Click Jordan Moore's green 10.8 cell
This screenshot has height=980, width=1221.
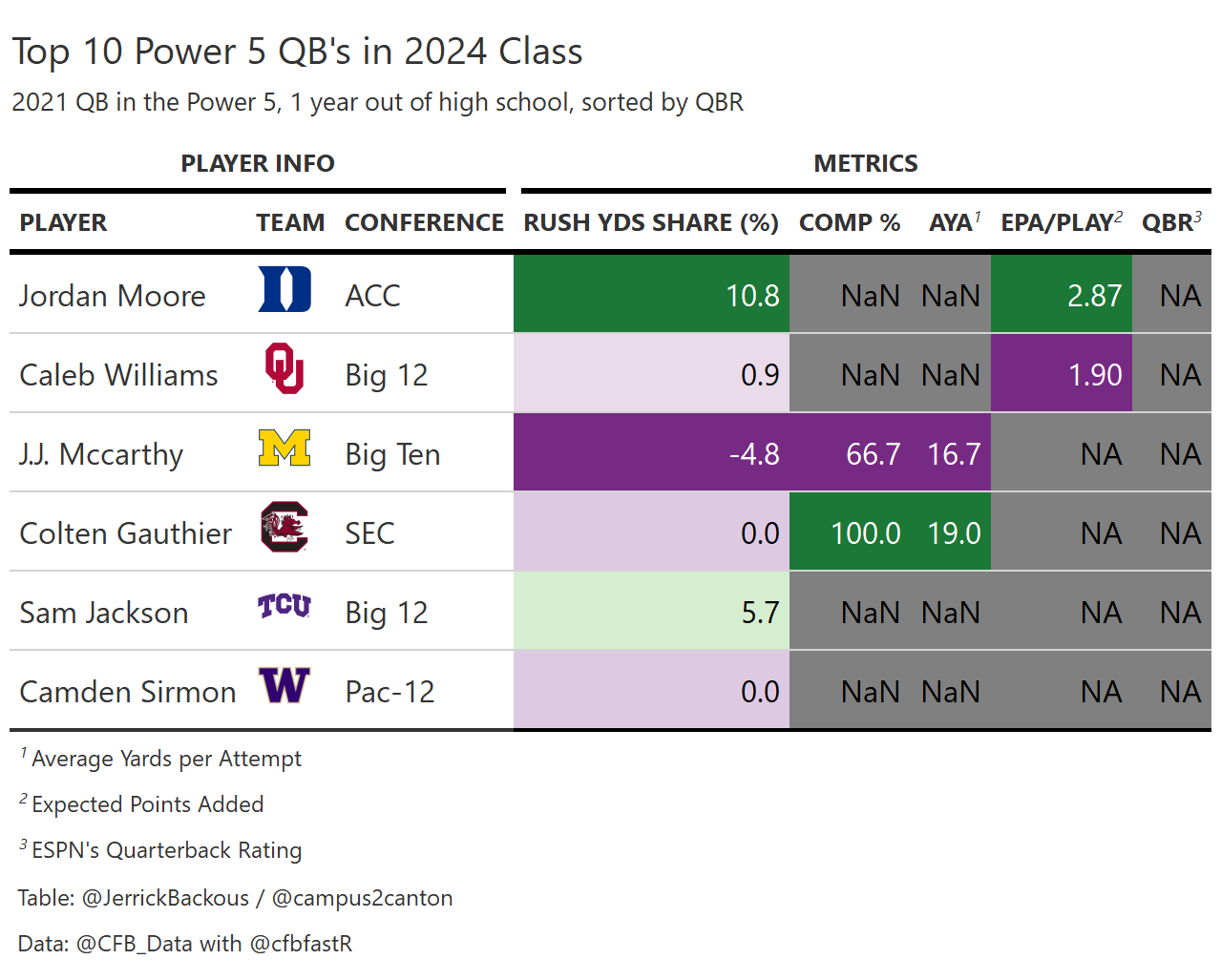coord(652,296)
